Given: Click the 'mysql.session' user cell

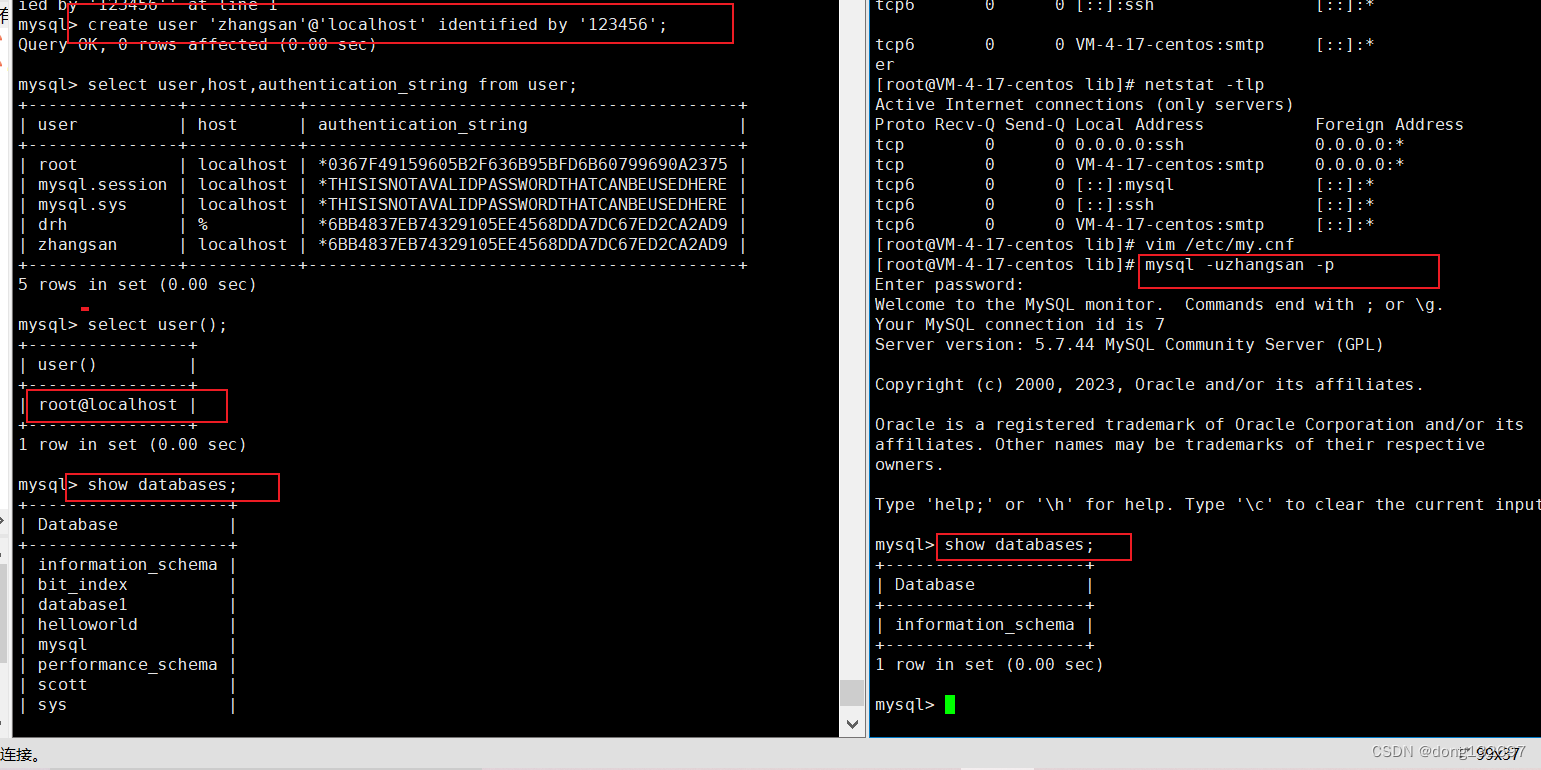Looking at the screenshot, I should pos(102,185).
